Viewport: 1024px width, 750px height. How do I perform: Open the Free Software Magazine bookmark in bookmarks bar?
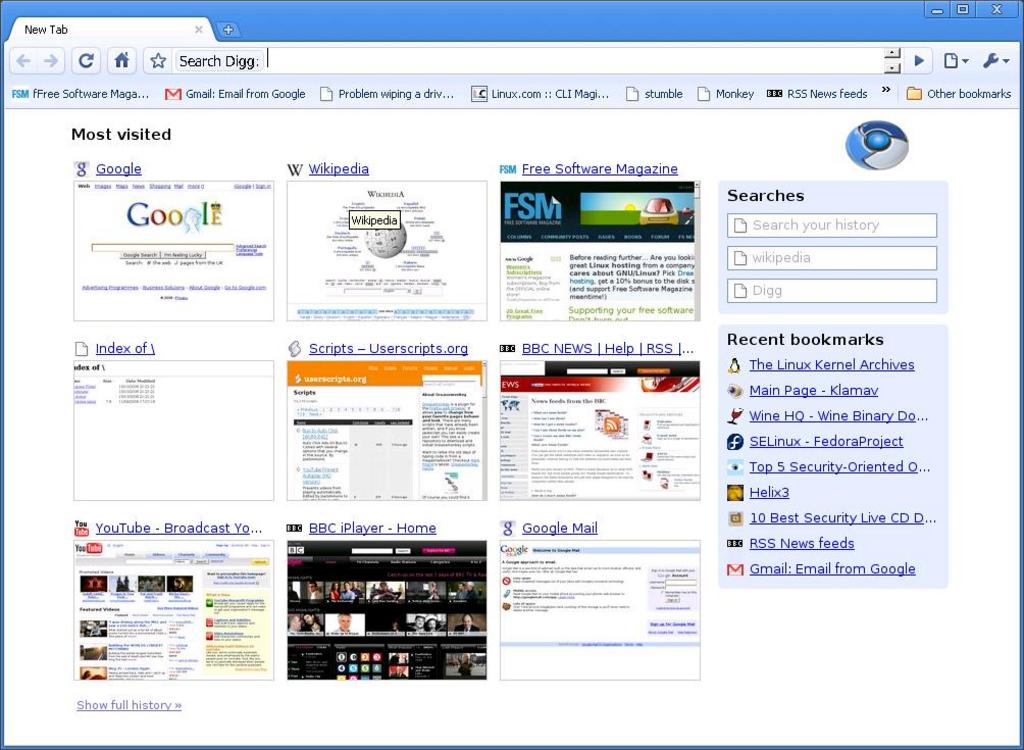(x=80, y=94)
